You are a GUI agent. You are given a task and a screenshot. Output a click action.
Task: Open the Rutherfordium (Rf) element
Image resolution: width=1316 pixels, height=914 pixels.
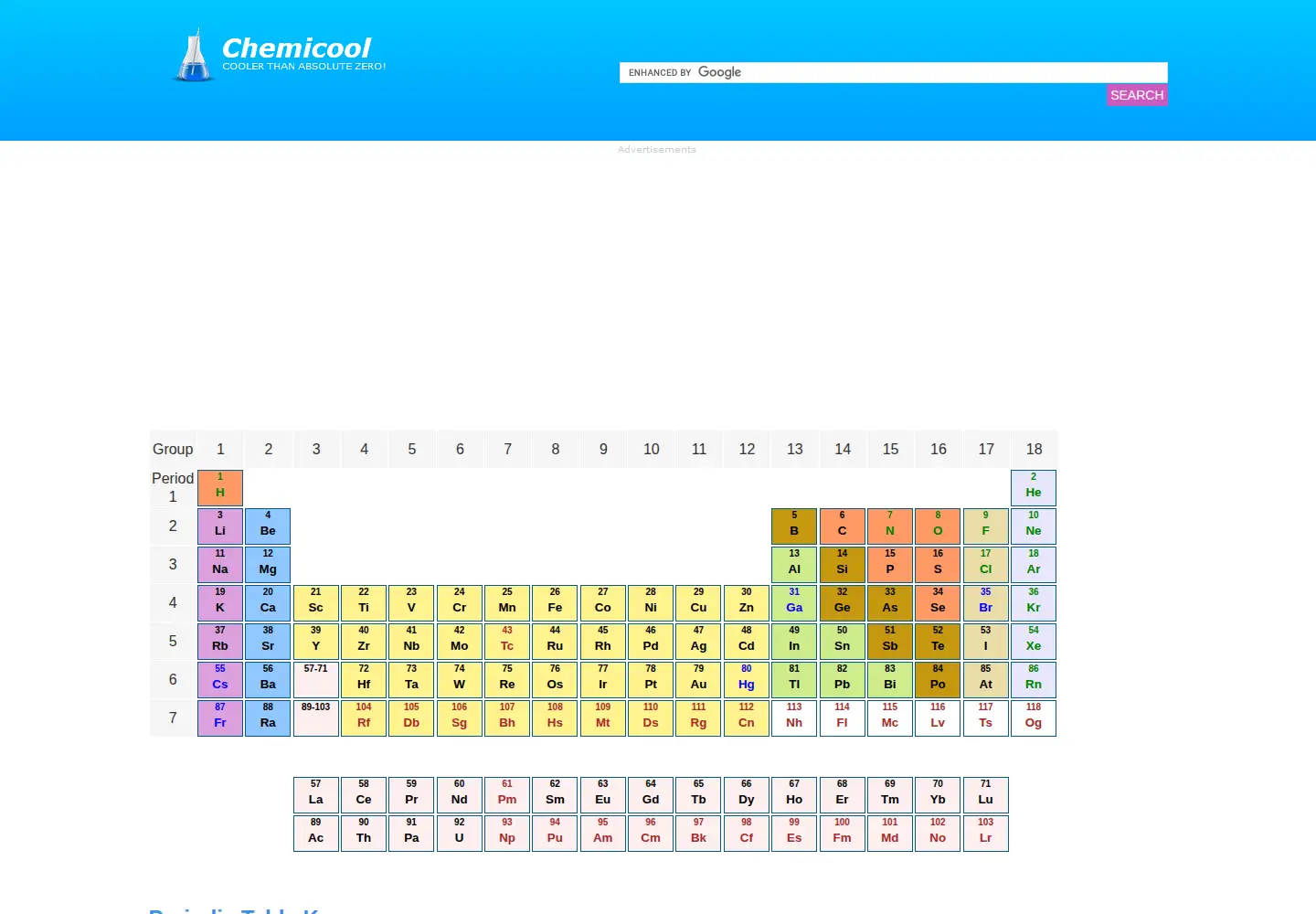[x=364, y=718]
